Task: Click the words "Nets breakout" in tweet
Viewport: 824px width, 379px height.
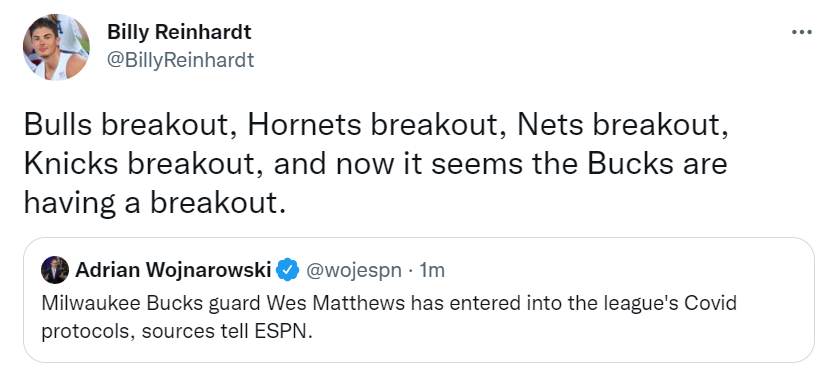Action: click(x=622, y=125)
